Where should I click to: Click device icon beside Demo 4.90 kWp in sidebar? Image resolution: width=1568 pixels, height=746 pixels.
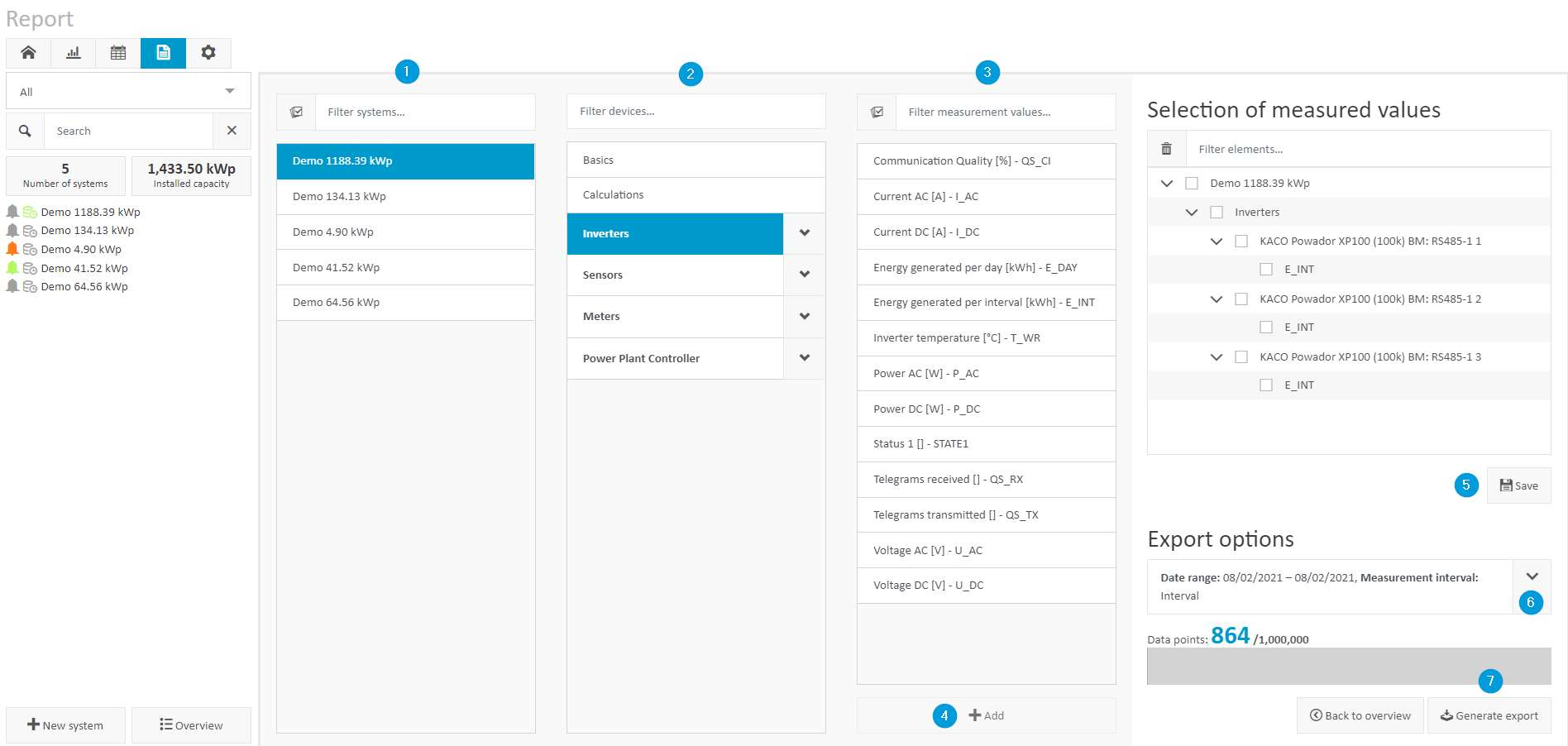point(30,249)
